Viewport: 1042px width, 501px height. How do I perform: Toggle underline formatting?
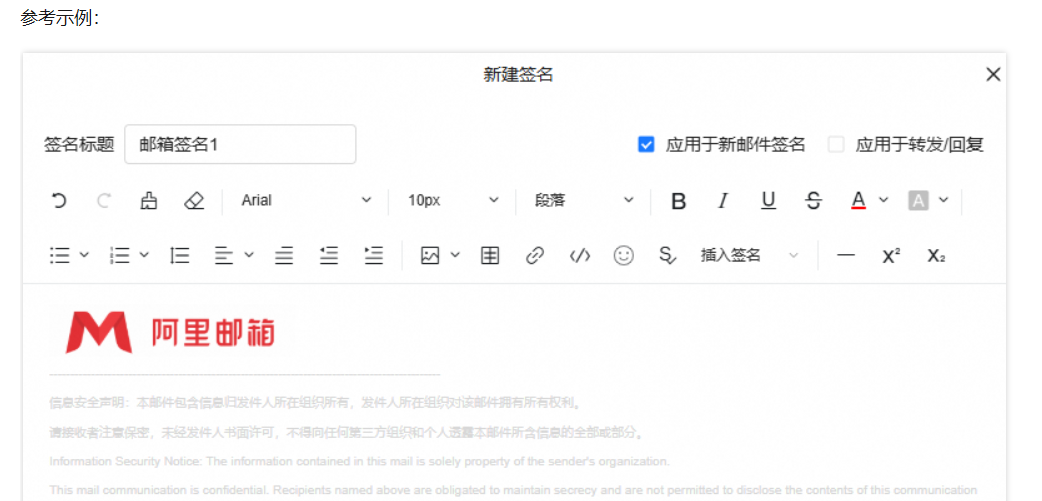click(x=768, y=201)
